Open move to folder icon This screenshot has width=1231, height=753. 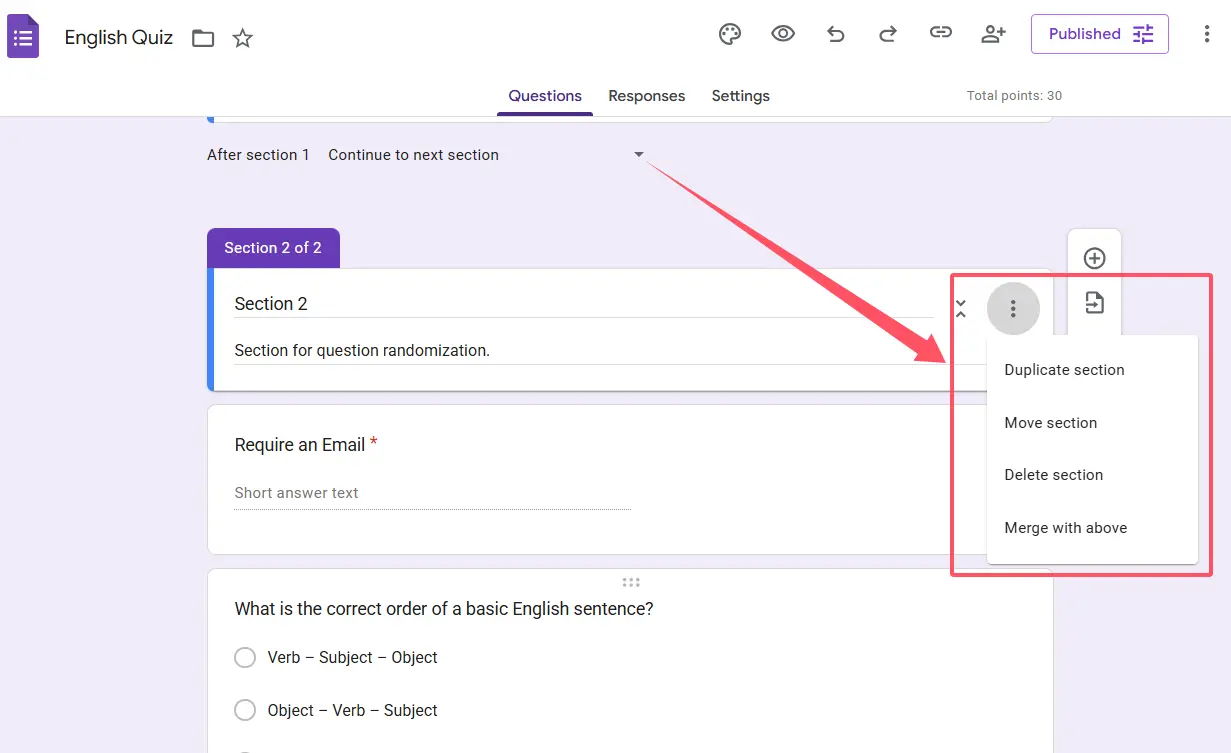coord(203,38)
